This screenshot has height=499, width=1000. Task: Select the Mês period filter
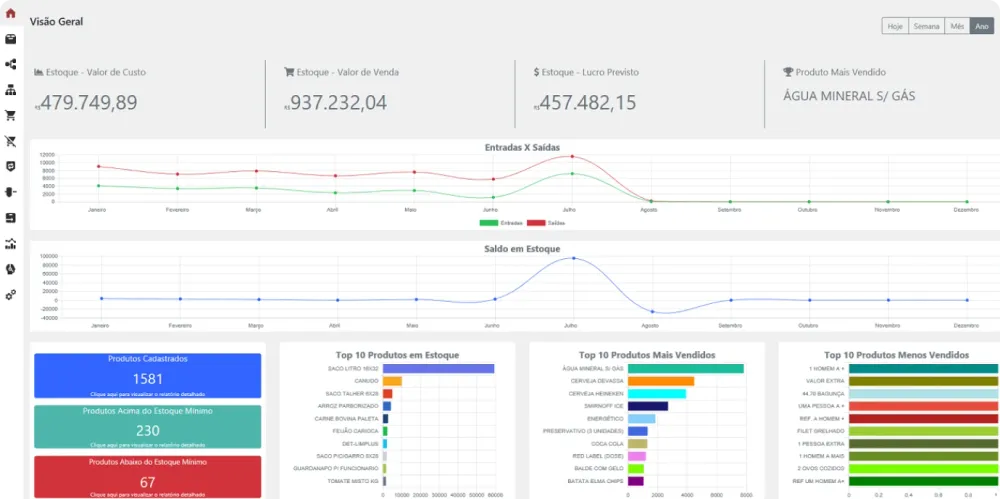[x=957, y=26]
